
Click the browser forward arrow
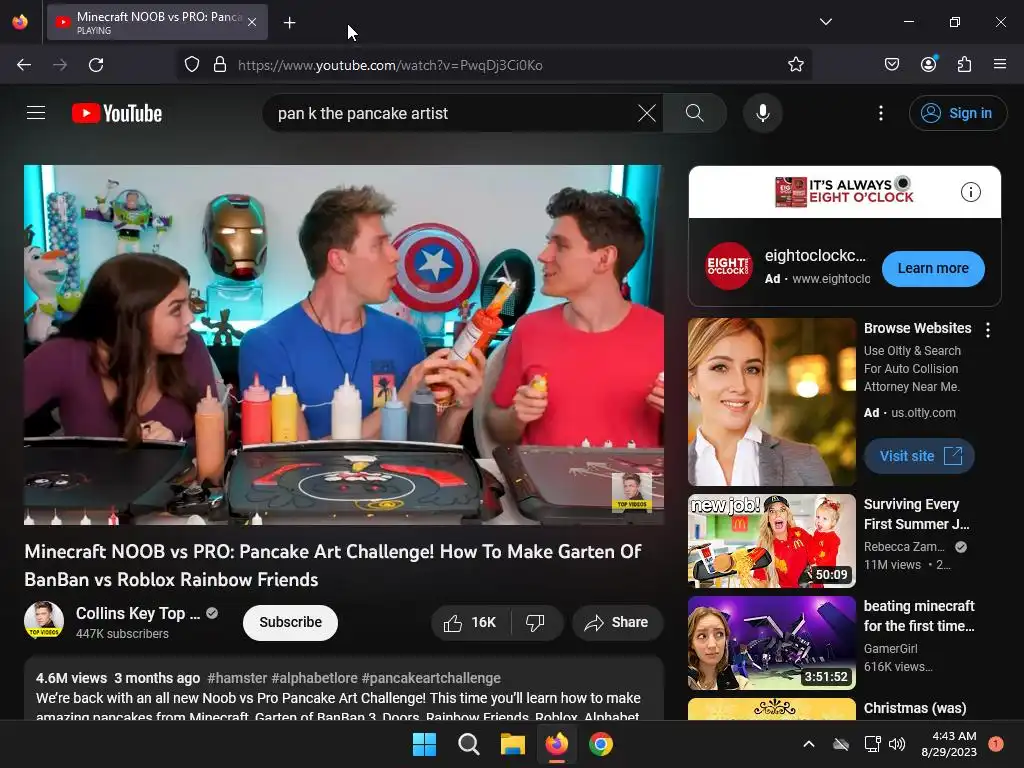(x=60, y=65)
